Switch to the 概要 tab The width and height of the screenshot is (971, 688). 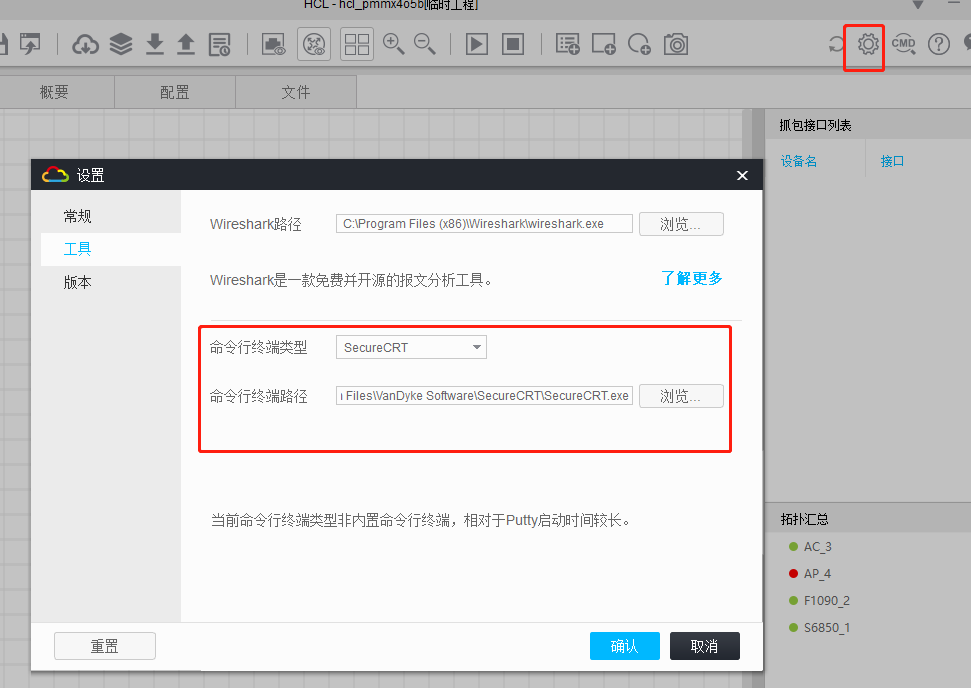[54, 92]
